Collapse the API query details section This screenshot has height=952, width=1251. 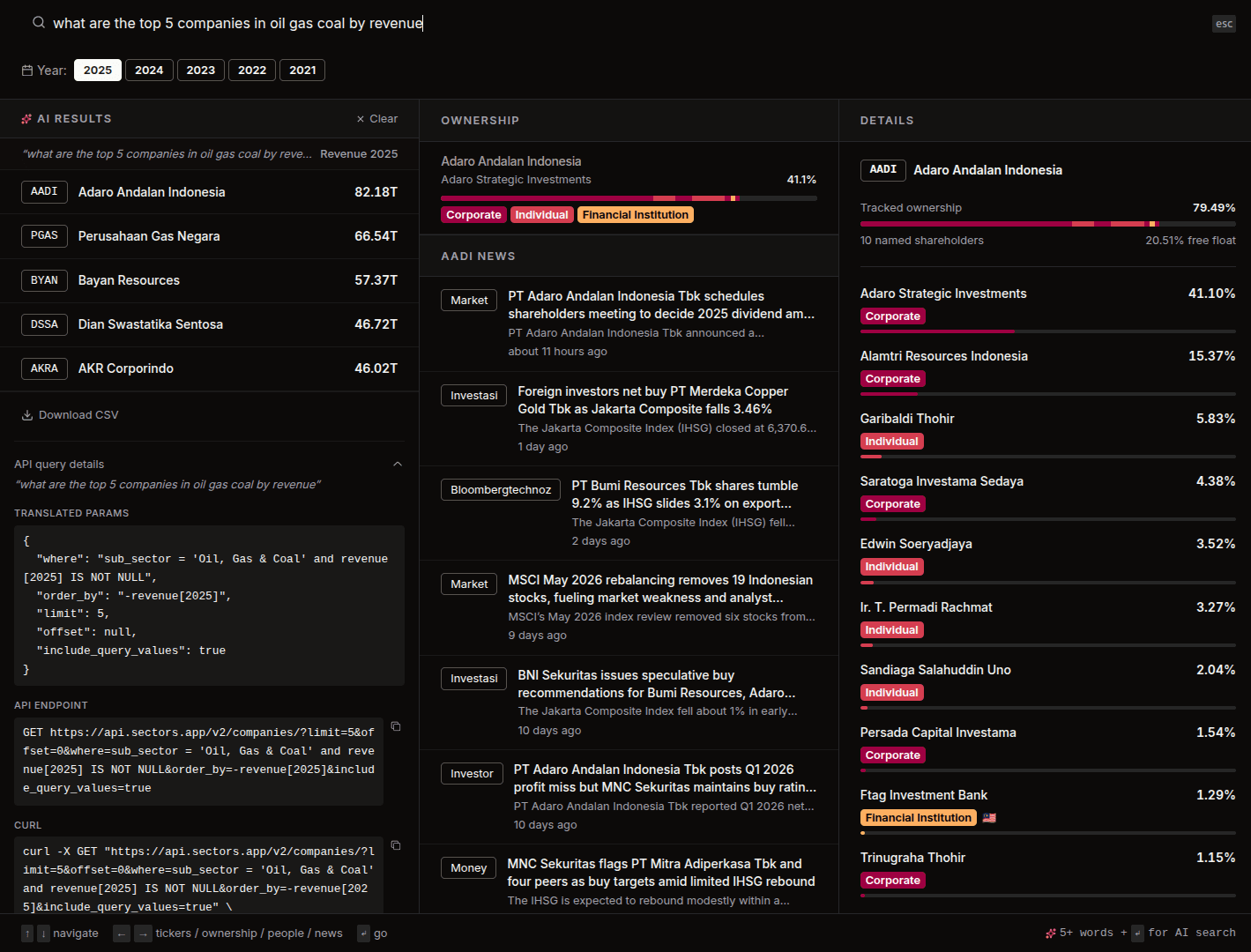[398, 464]
